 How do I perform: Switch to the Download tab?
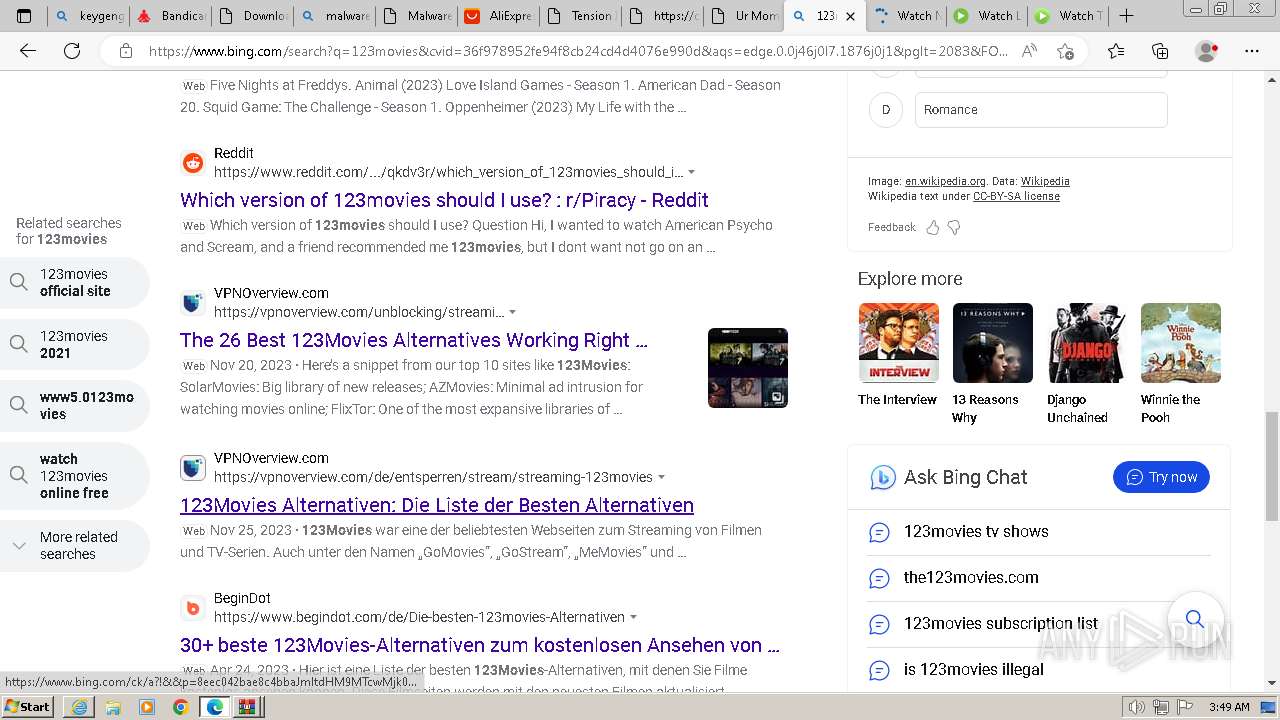tap(253, 16)
